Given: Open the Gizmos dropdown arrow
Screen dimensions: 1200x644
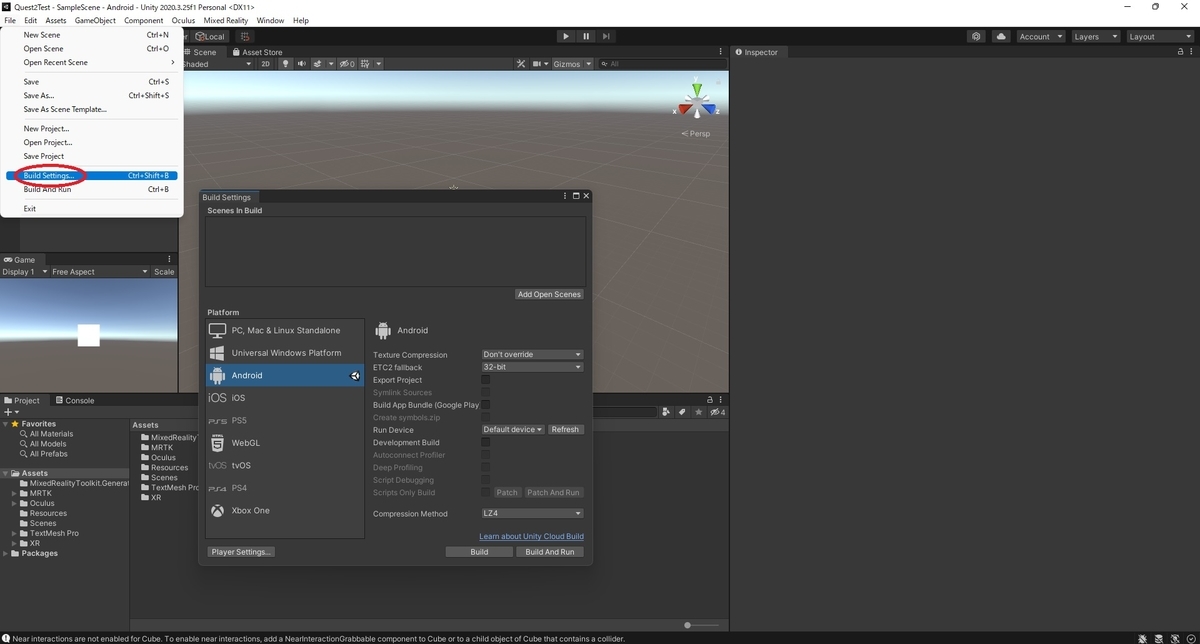Looking at the screenshot, I should click(x=589, y=64).
